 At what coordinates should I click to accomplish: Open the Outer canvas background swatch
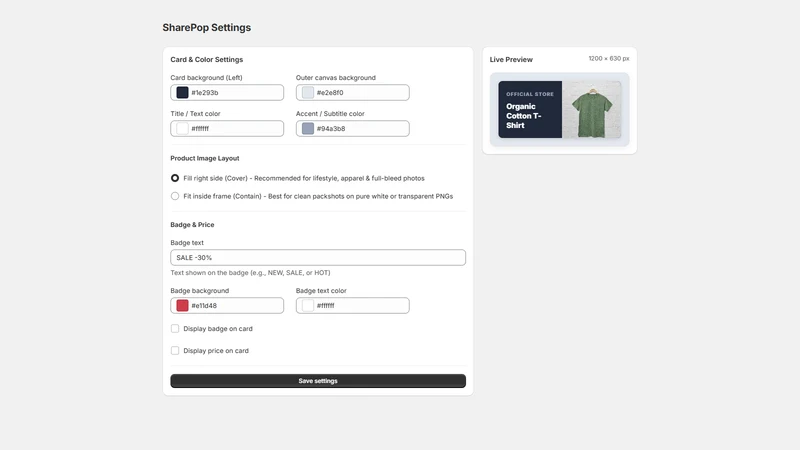308,92
